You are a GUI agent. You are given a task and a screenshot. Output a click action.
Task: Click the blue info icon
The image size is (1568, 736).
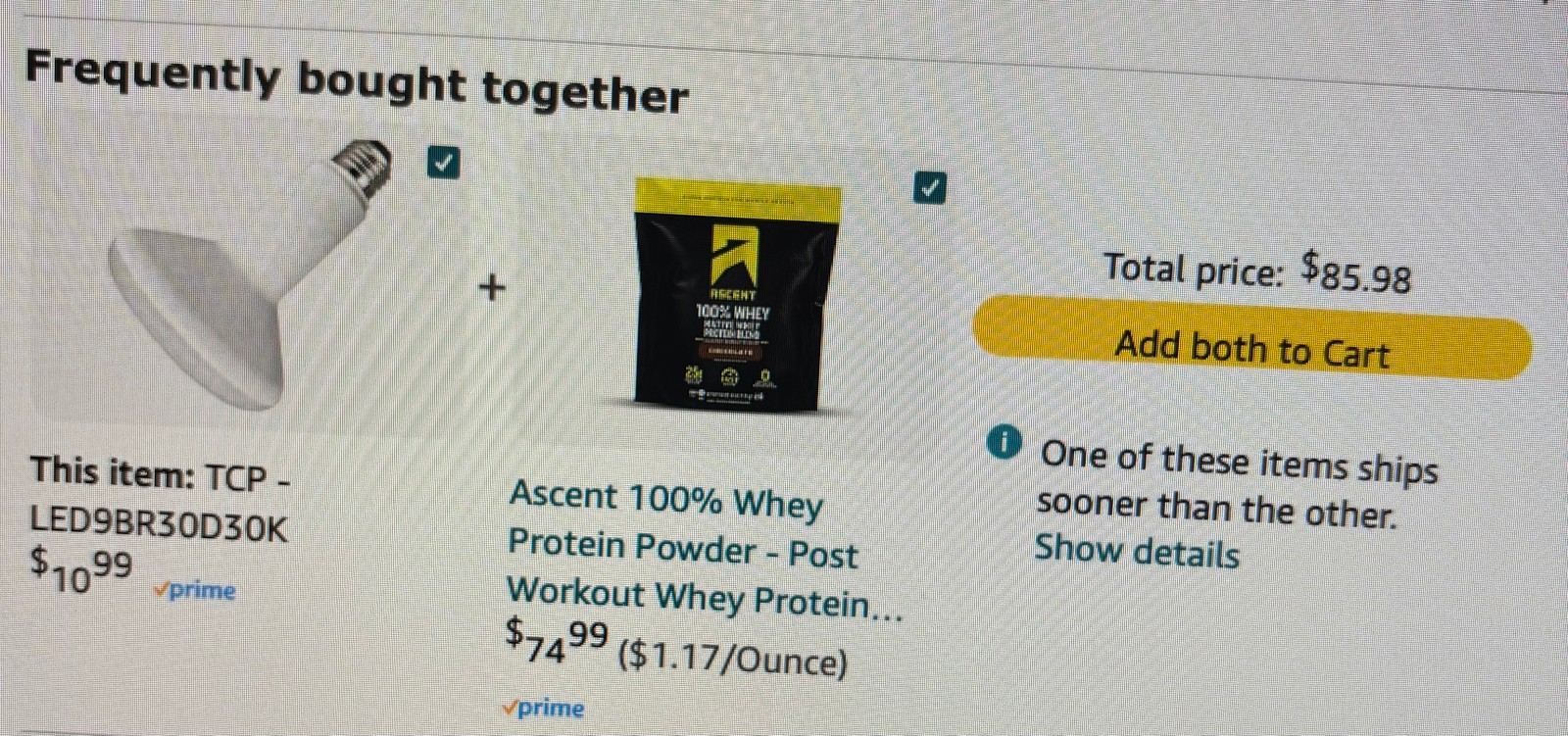tap(1004, 444)
